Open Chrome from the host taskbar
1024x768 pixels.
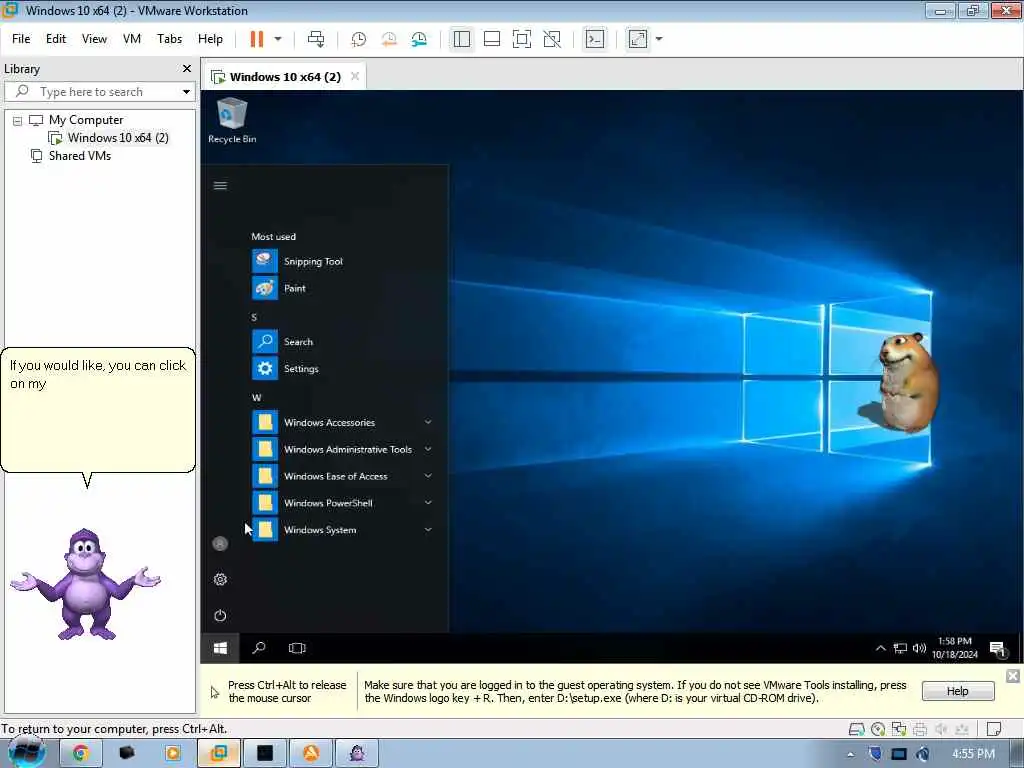point(80,753)
